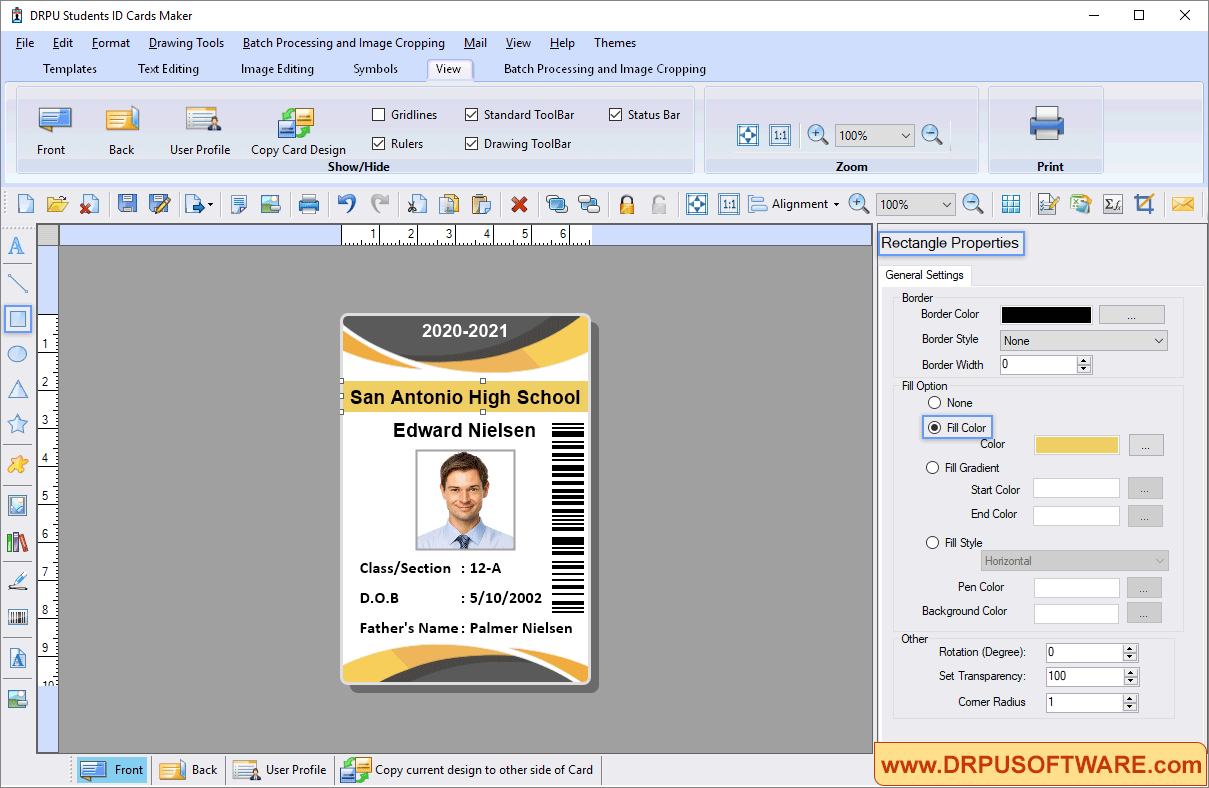Select the Text tool in drawing toolbar
The image size is (1209, 788).
pos(17,246)
